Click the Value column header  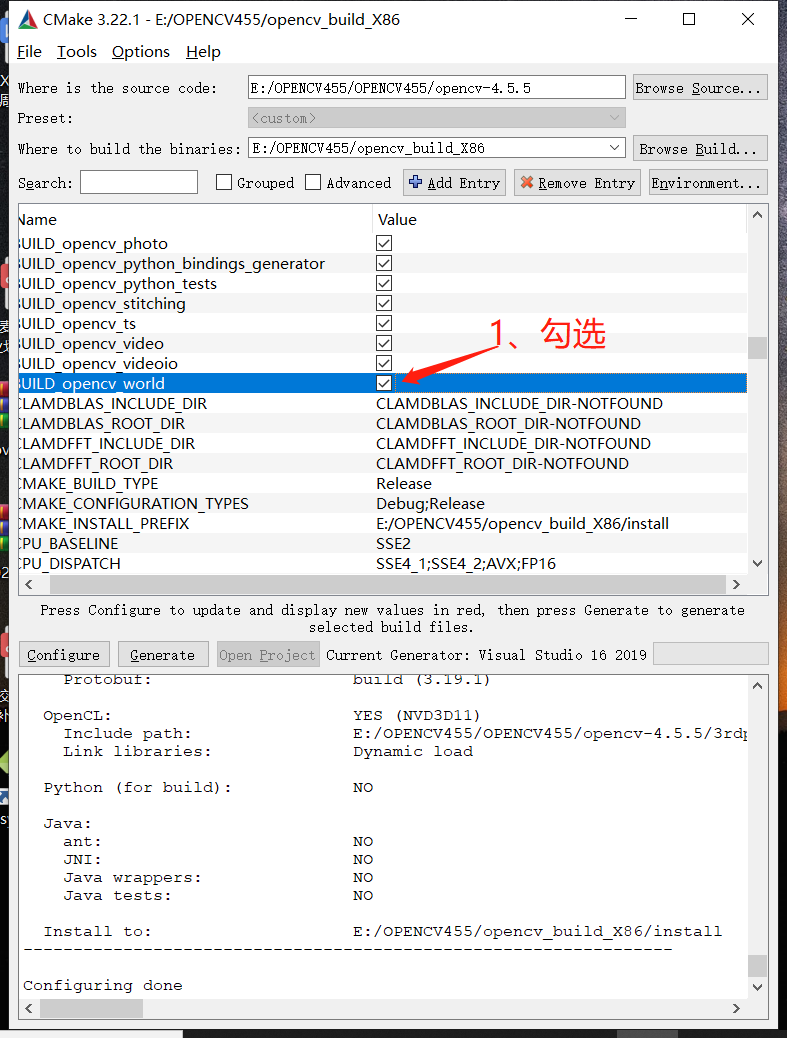click(560, 220)
